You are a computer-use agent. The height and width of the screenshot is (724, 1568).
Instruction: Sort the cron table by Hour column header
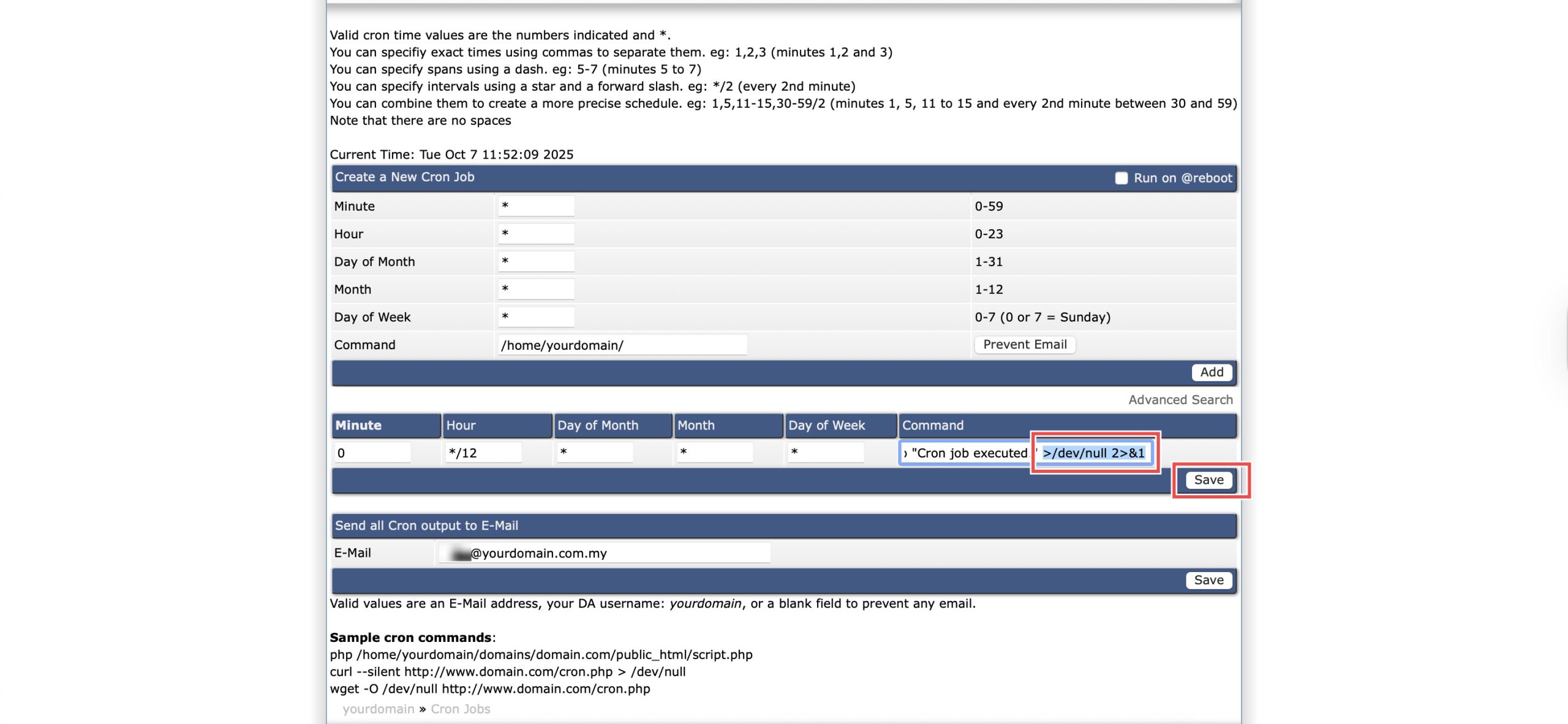(461, 425)
